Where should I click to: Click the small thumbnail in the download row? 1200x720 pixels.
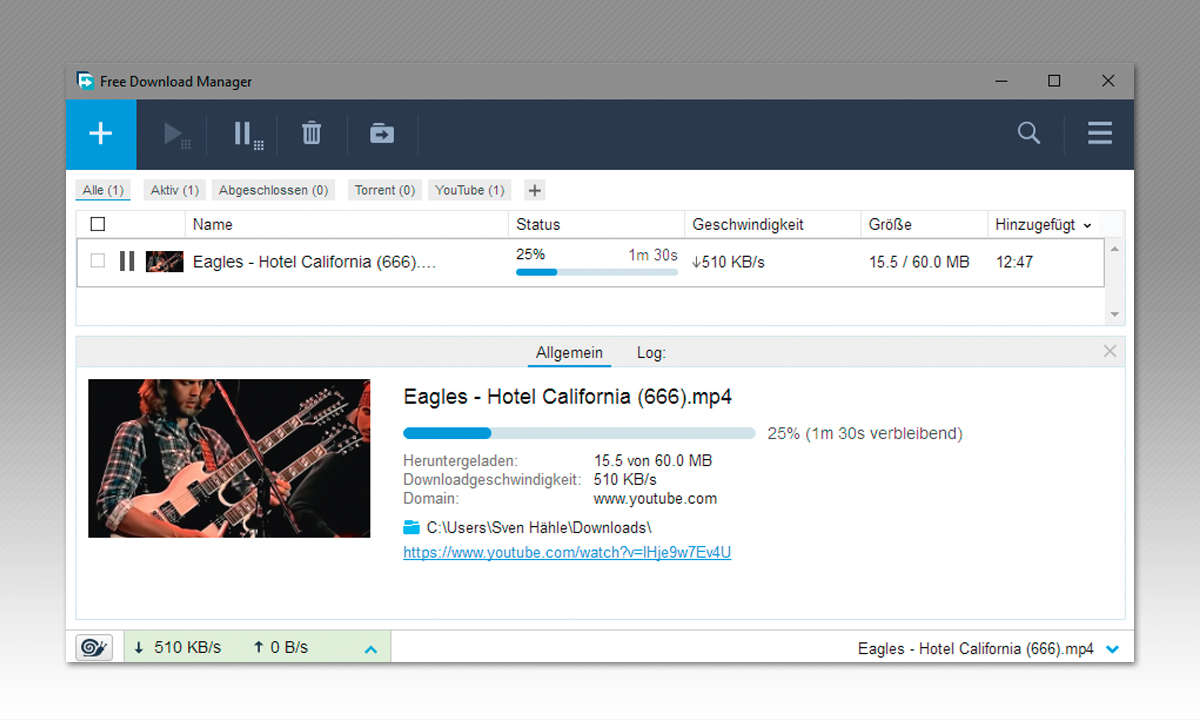tap(165, 262)
